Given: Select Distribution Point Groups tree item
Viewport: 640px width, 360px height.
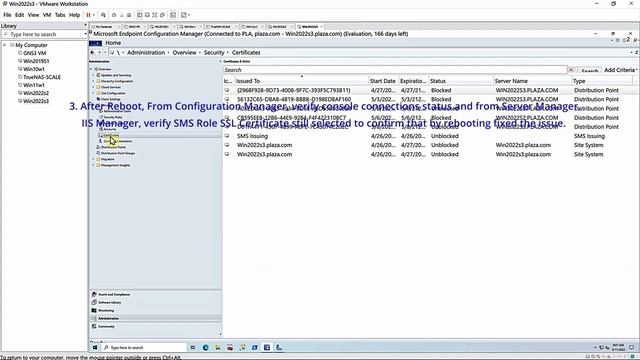Looking at the screenshot, I should click(x=116, y=153).
